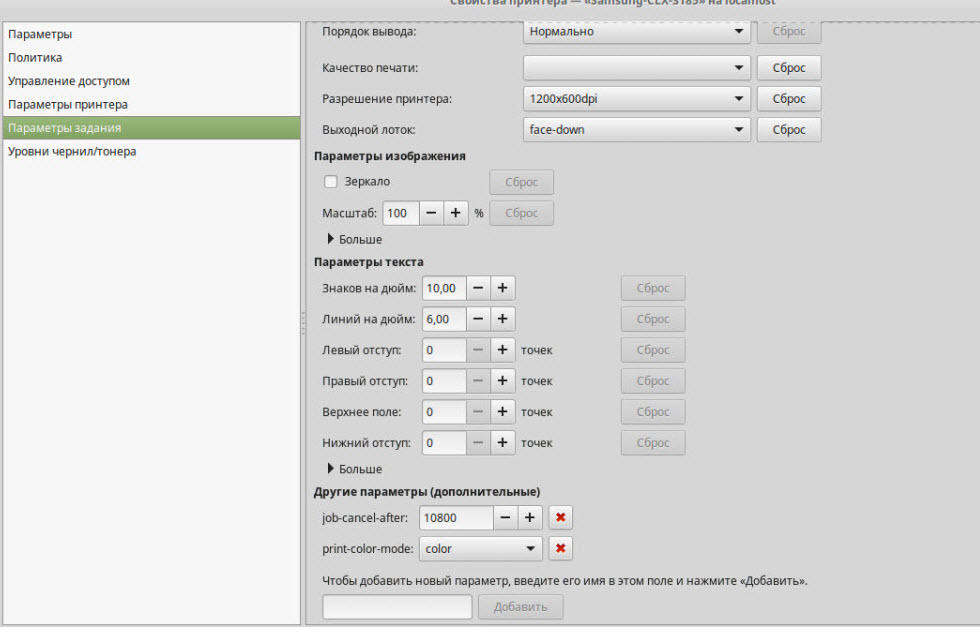Open the print-color-mode dropdown
This screenshot has width=980, height=627.
click(480, 548)
